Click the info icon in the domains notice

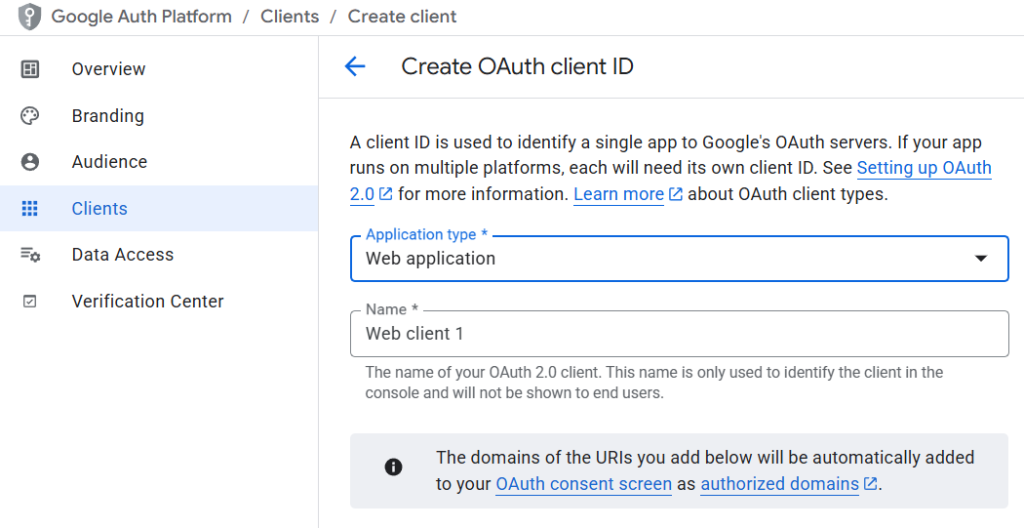393,467
